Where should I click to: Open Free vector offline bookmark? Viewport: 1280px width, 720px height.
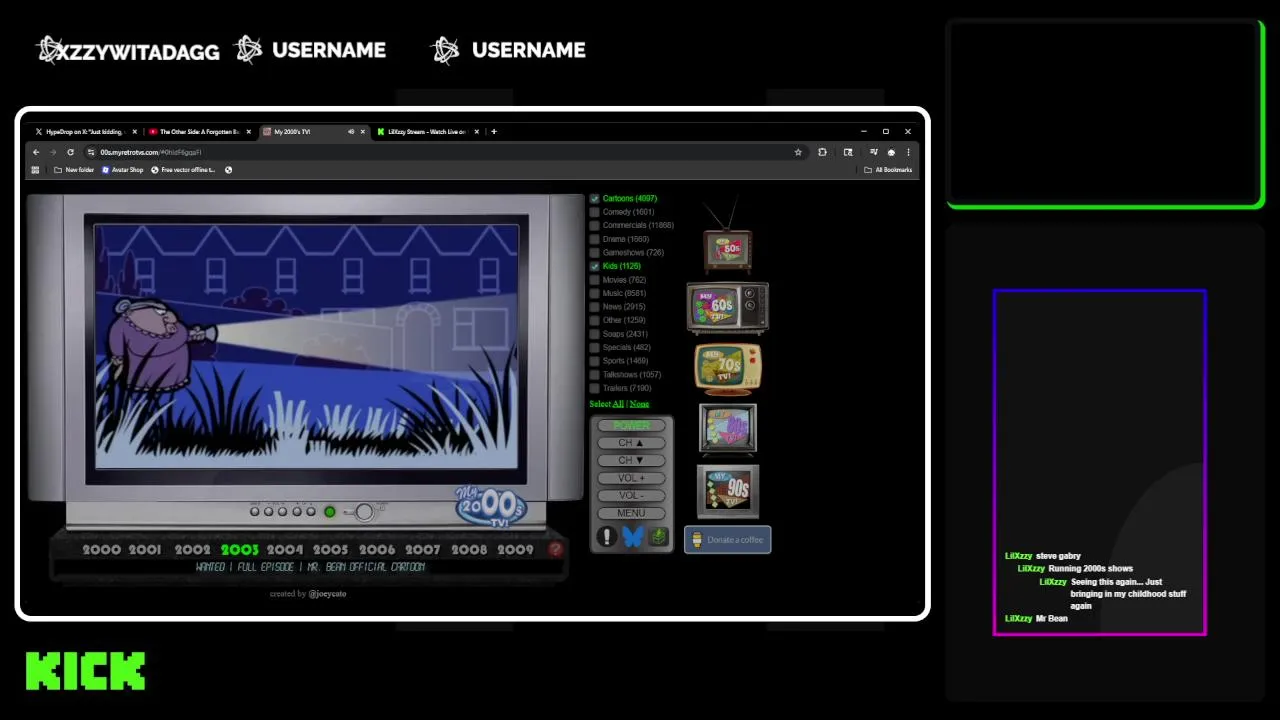(x=183, y=170)
